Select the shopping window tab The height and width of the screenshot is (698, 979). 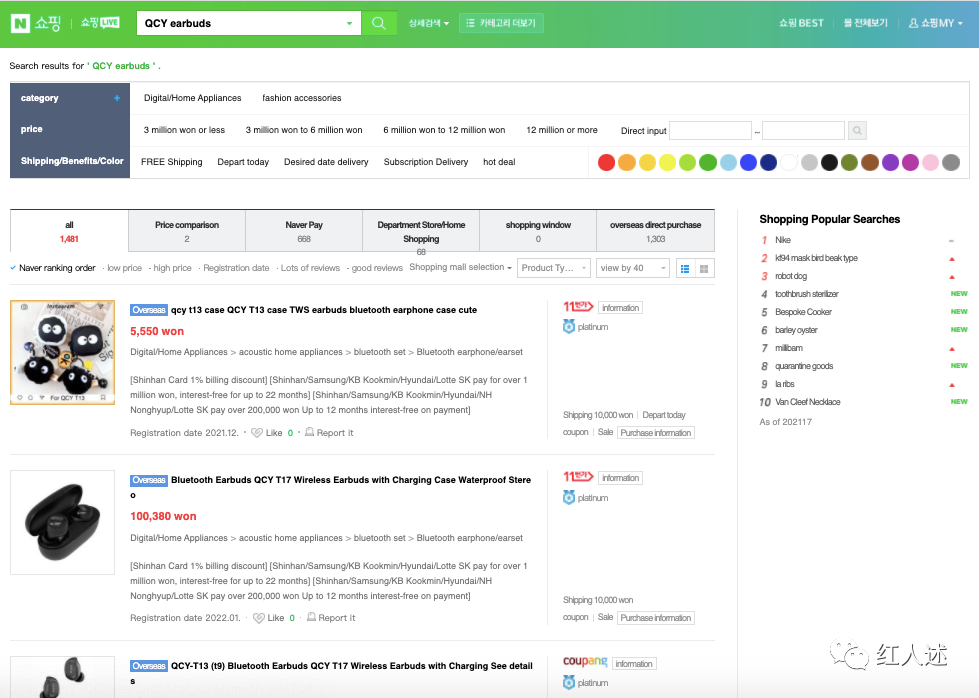point(538,232)
